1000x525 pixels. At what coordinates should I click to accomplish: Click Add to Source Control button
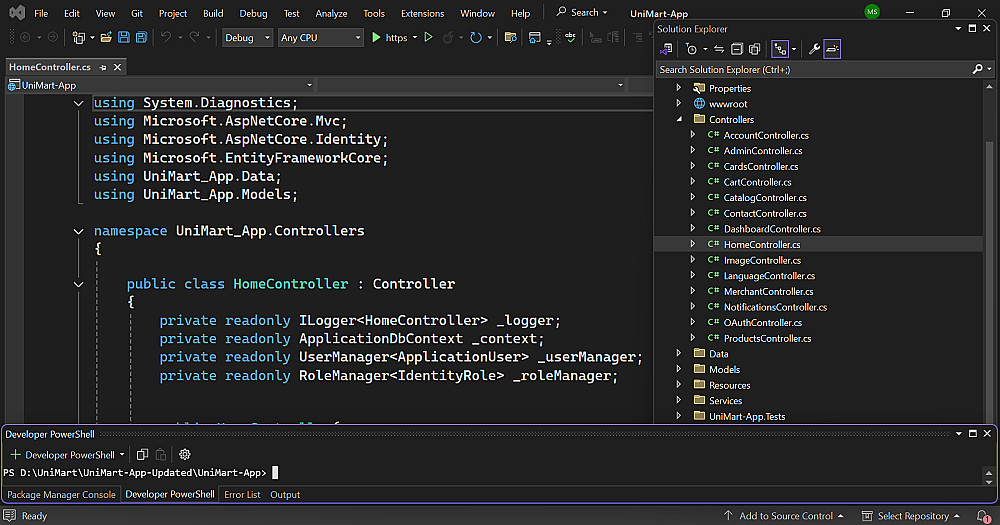[x=785, y=516]
